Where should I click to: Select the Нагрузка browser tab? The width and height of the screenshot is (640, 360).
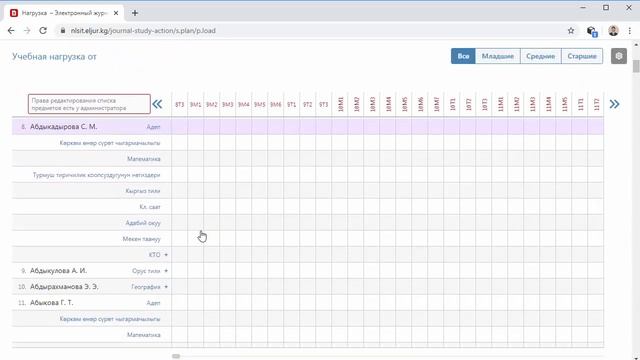tap(63, 13)
